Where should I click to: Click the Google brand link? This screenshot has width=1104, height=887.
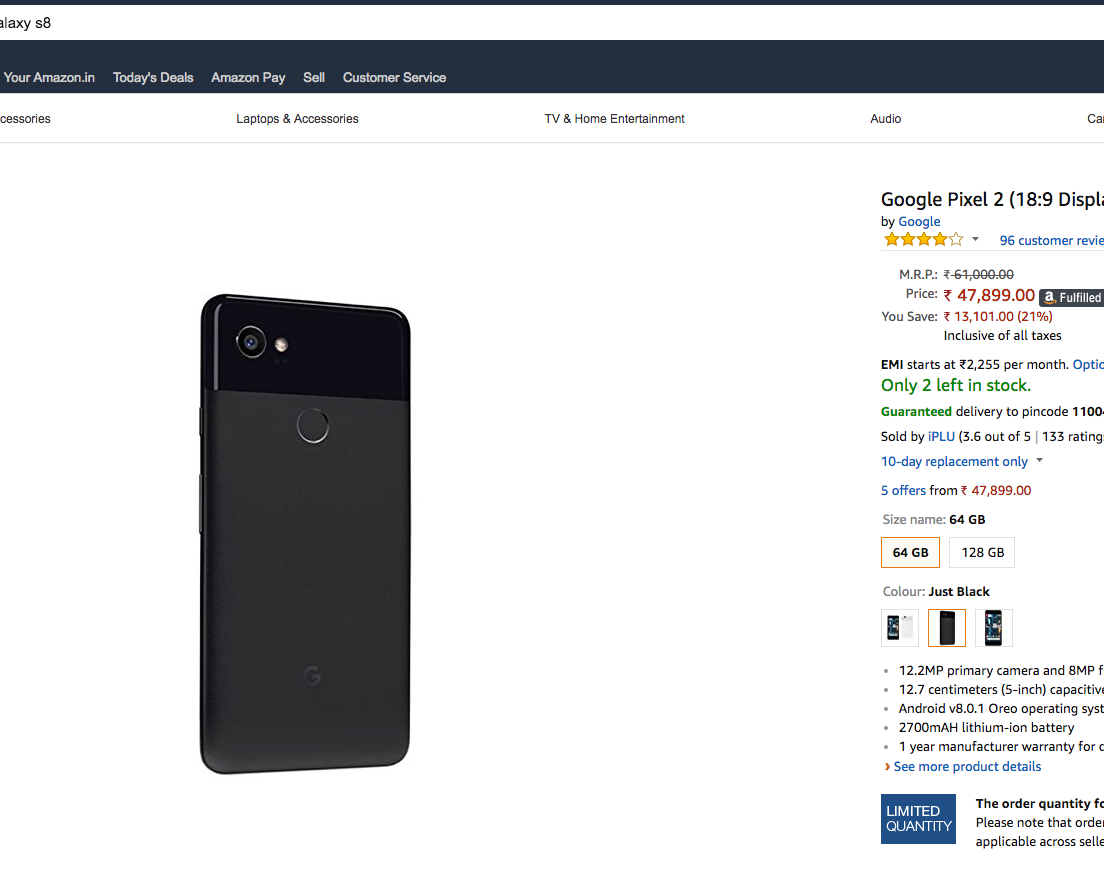tap(919, 222)
